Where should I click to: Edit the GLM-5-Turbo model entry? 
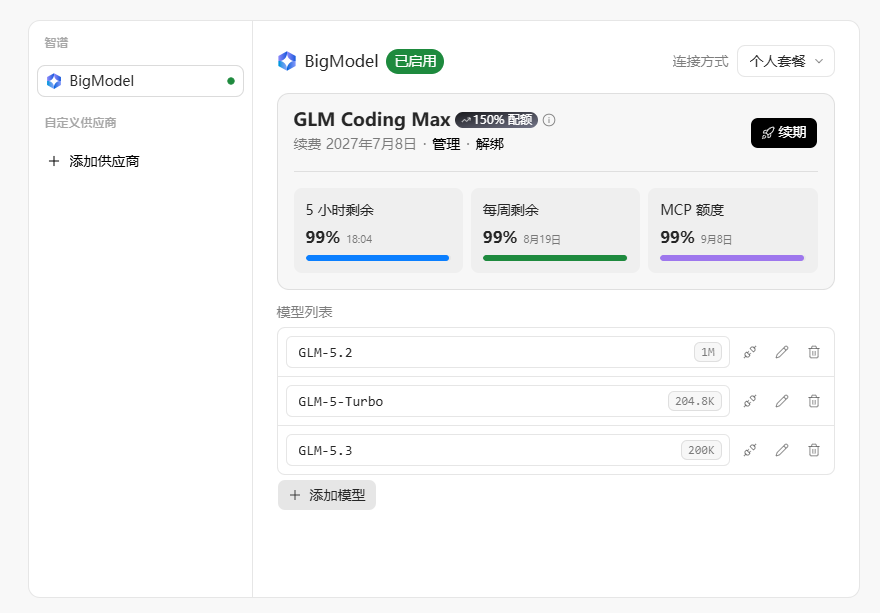click(782, 401)
